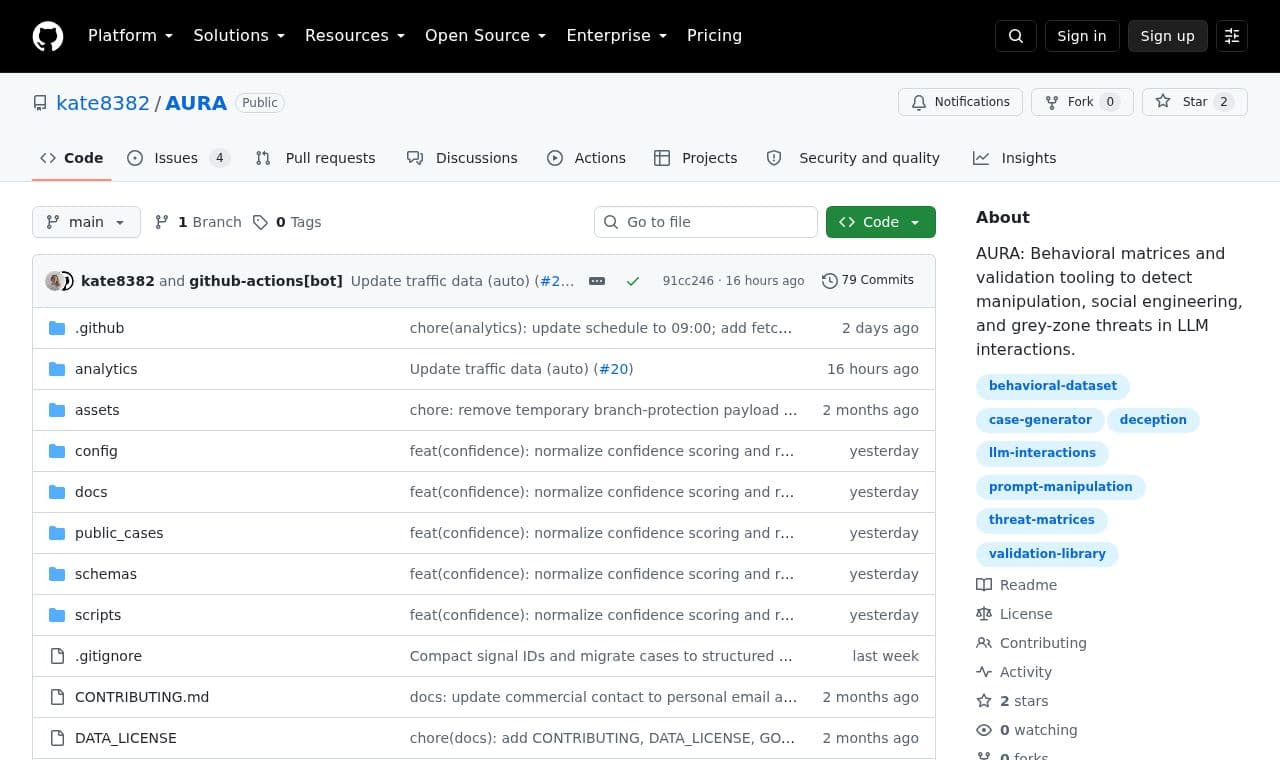Click the green commit status checkmark
The height and width of the screenshot is (760, 1280).
633,281
